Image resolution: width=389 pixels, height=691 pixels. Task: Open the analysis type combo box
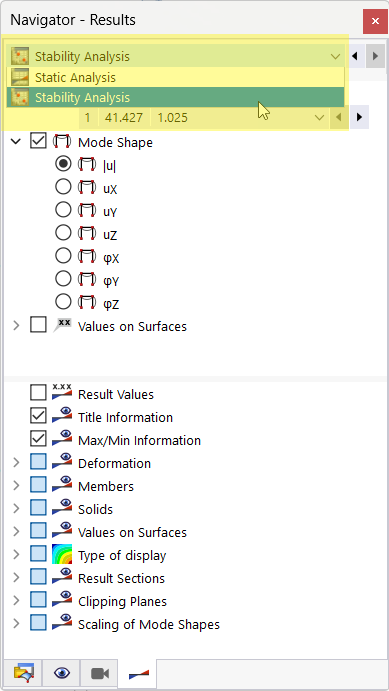[175, 56]
